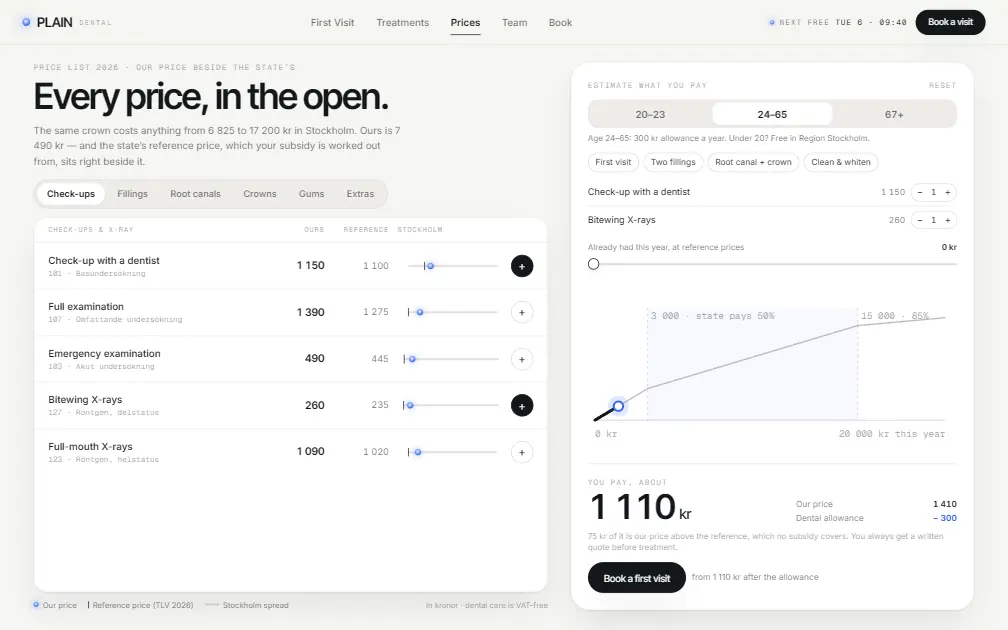Viewport: 1008px width, 630px height.
Task: Switch to the Gums category tab
Action: pos(311,194)
